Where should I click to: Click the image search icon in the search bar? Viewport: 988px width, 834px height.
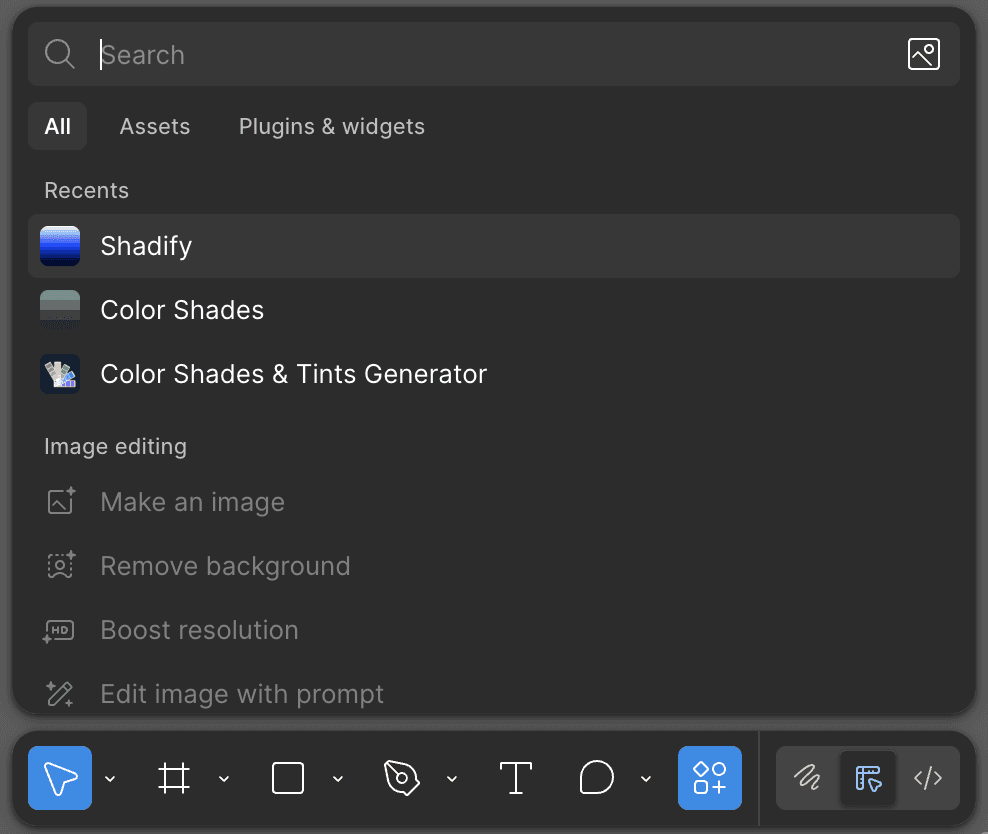924,54
